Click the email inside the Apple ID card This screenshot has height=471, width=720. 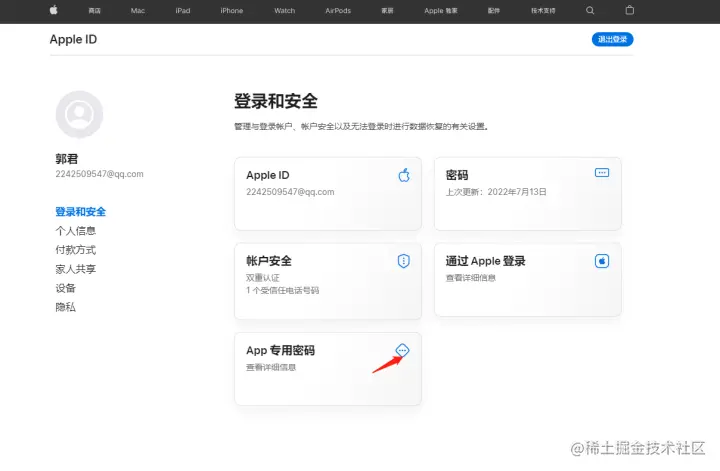point(290,192)
